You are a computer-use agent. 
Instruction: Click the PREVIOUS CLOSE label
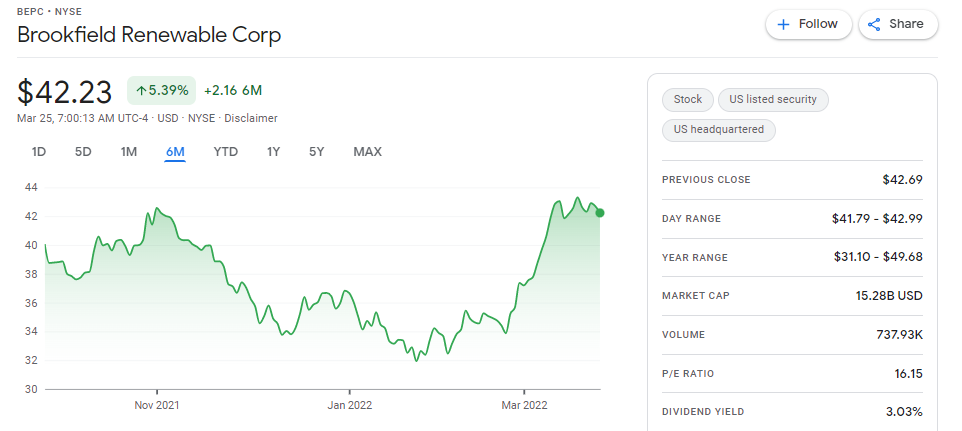[x=706, y=180]
